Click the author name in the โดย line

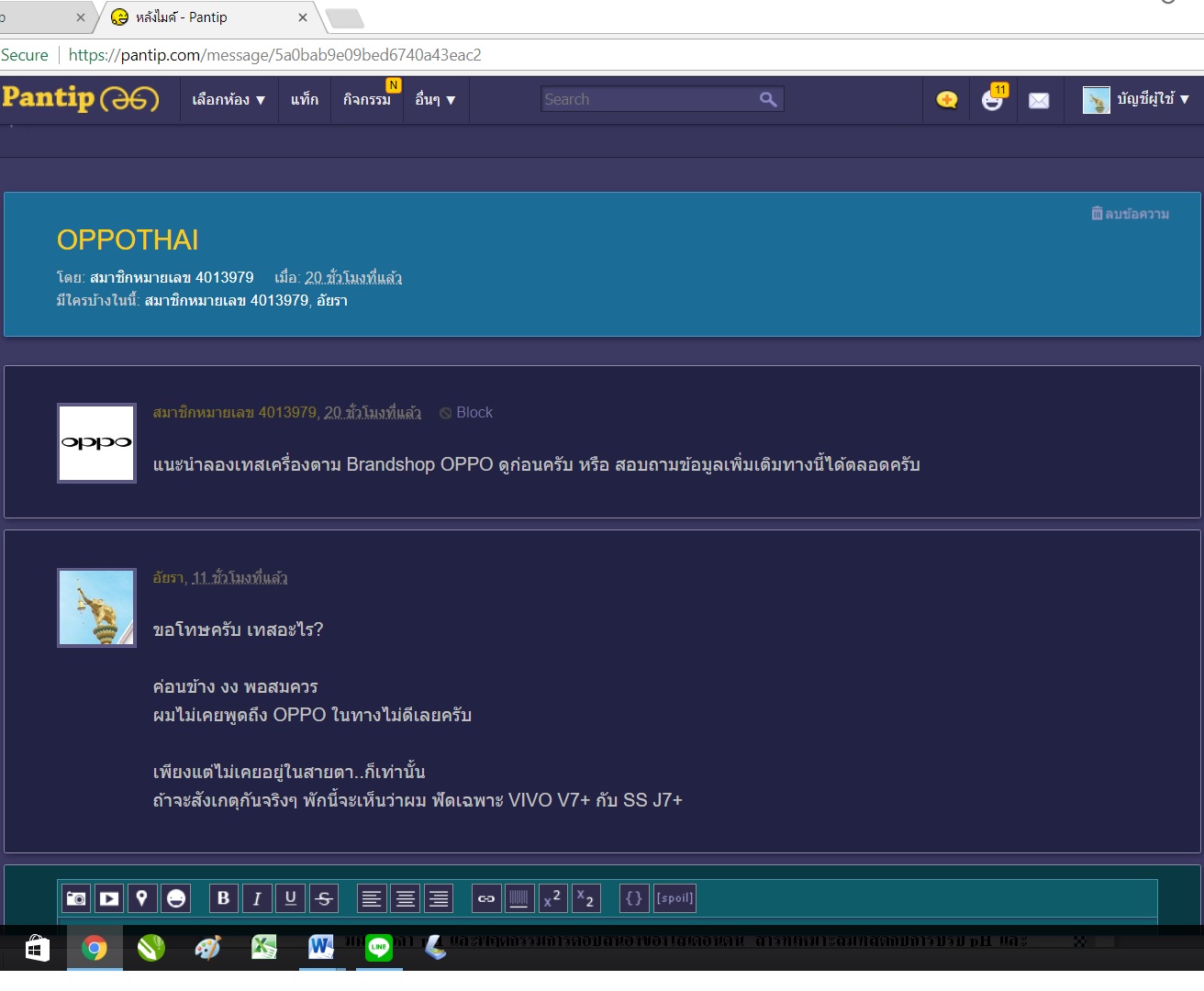(x=172, y=277)
